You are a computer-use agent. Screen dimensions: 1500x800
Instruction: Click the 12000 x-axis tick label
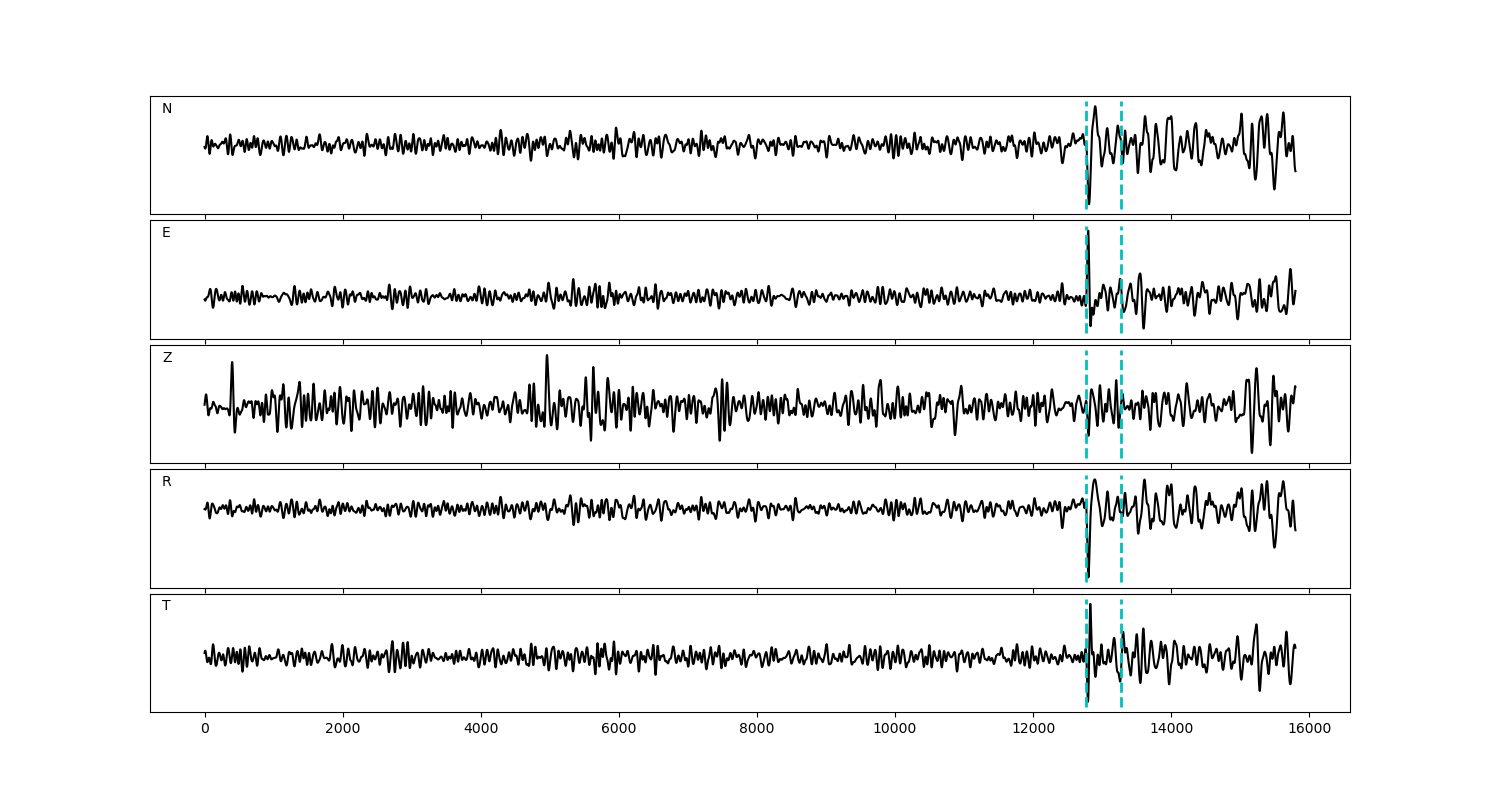pos(1033,730)
